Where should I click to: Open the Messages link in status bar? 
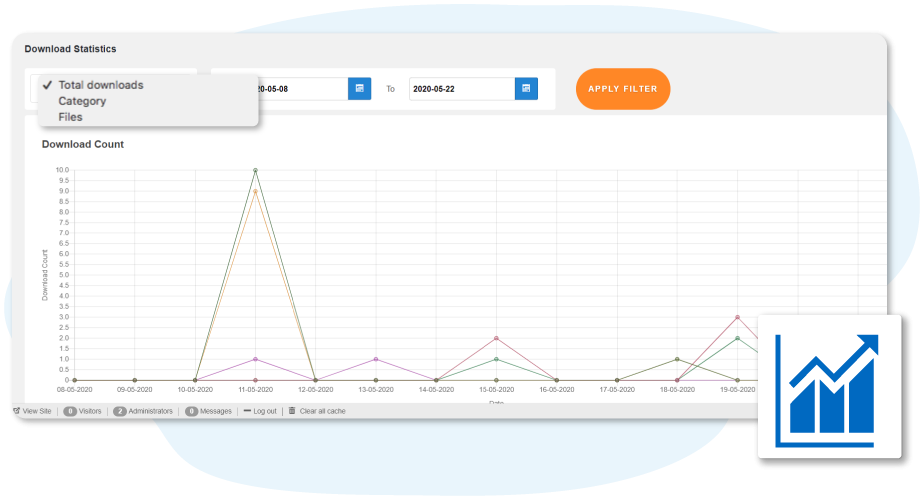[215, 411]
